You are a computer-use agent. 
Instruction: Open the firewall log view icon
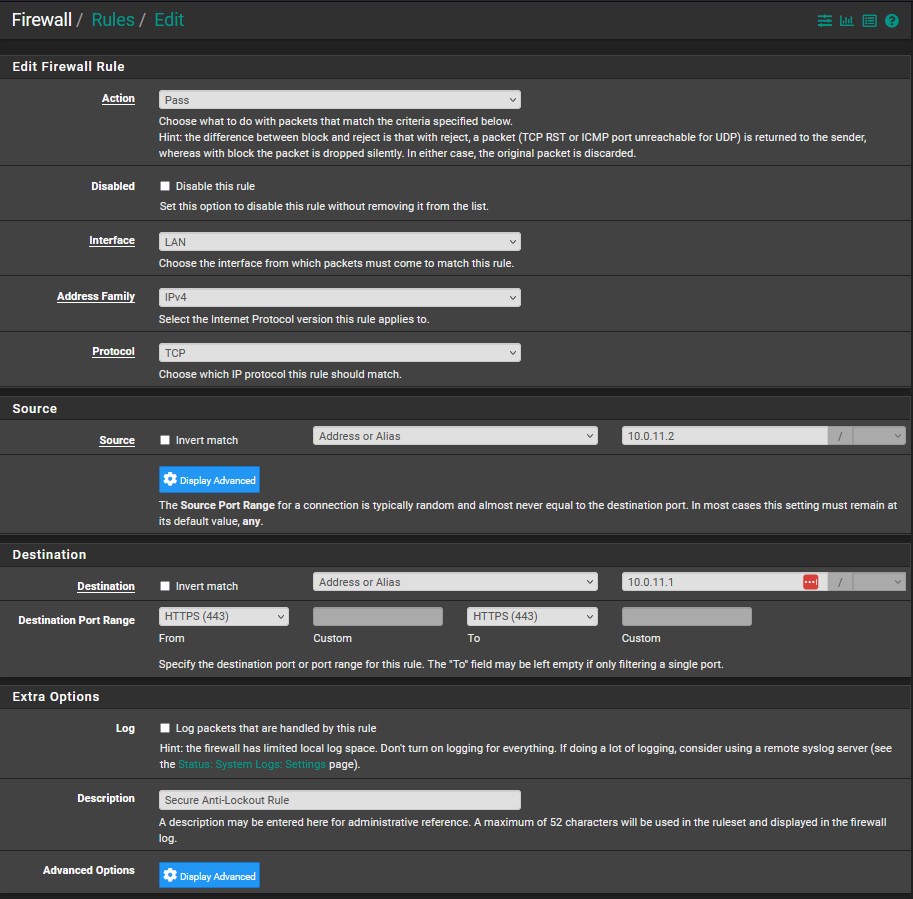869,20
